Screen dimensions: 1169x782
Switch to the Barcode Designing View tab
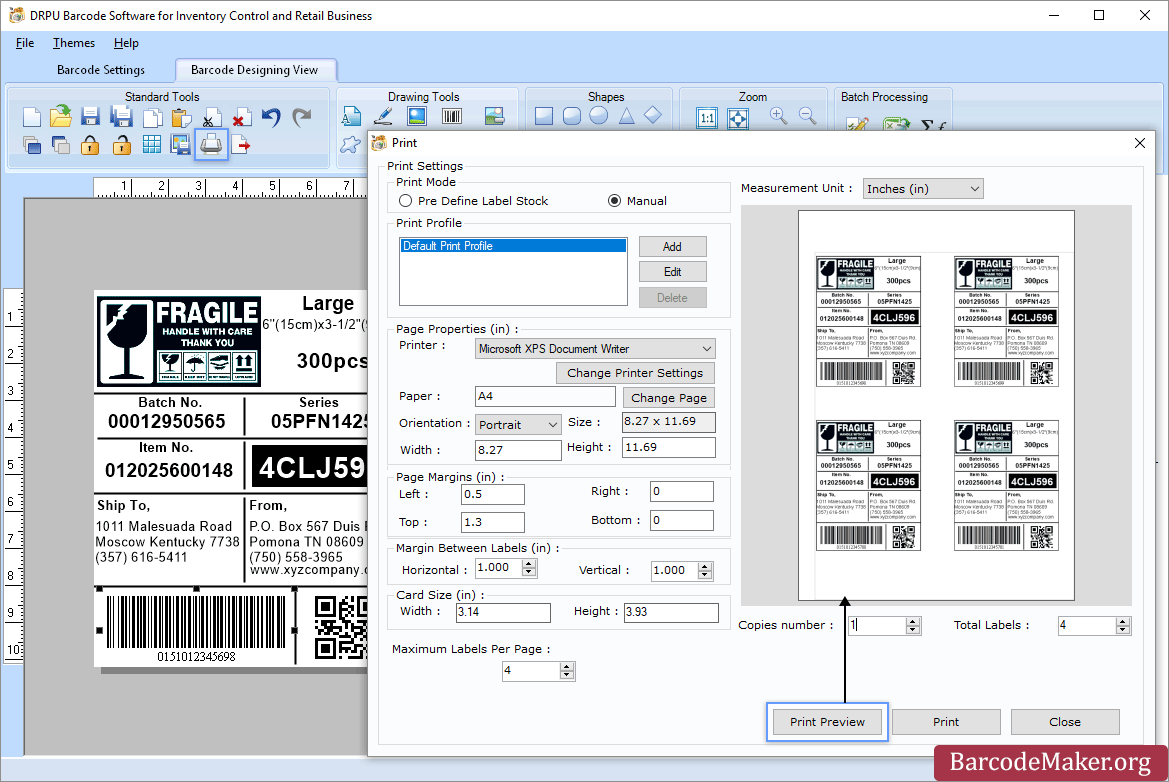(254, 69)
